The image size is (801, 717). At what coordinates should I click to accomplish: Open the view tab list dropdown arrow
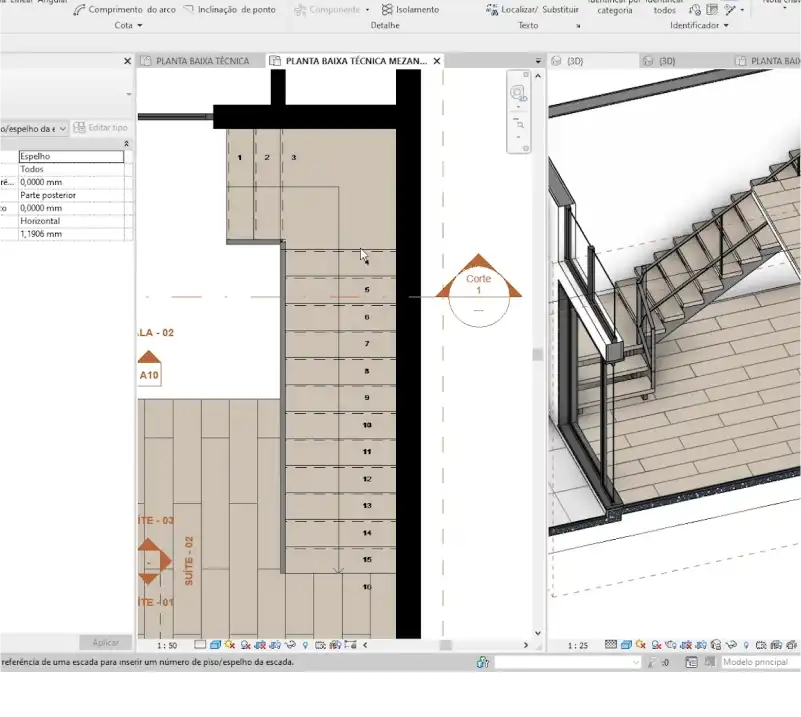[x=538, y=61]
